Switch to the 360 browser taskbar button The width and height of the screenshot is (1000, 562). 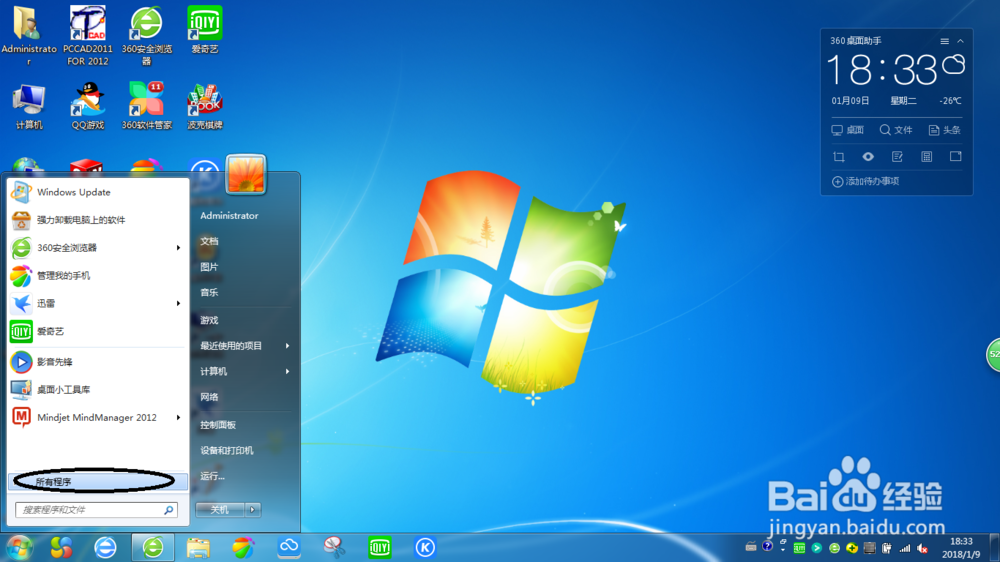coord(153,548)
